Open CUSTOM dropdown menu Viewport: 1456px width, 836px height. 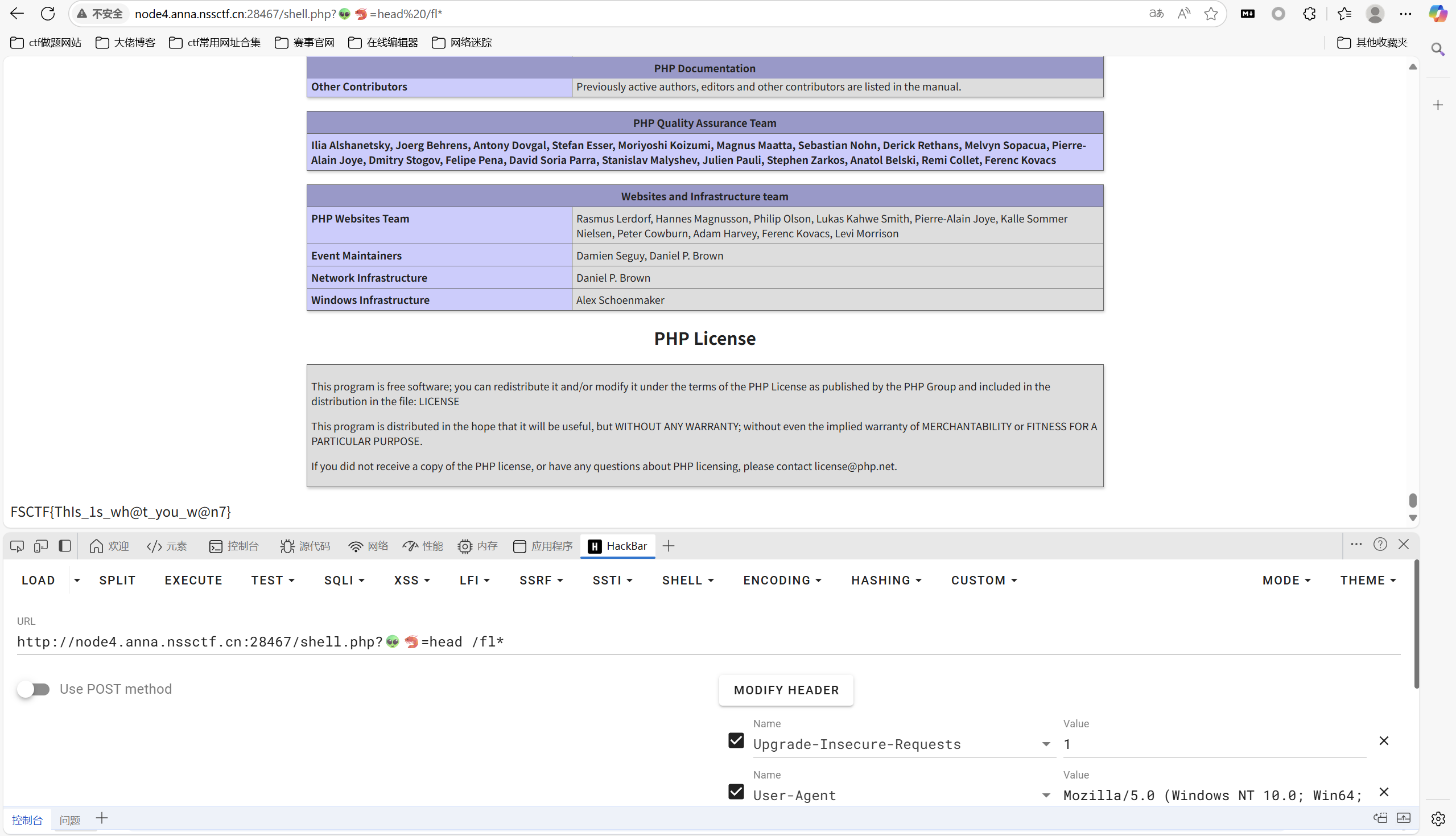pyautogui.click(x=984, y=580)
